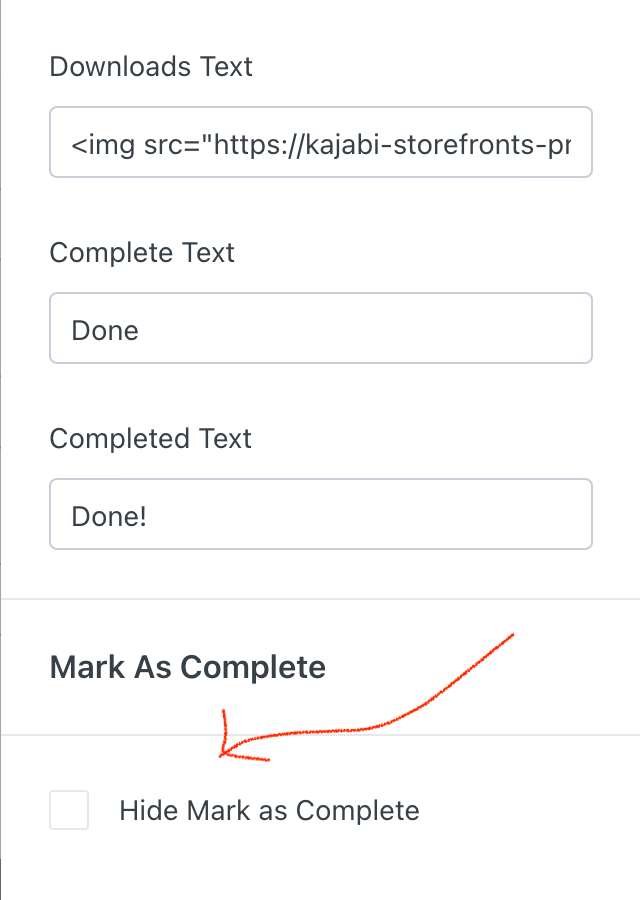Click the divider line above Mark As Complete

320,599
